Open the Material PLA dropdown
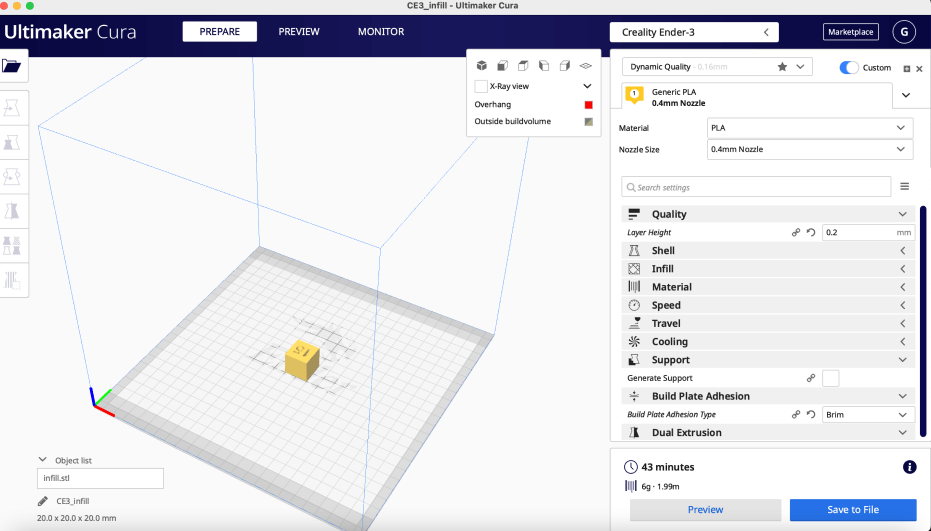Viewport: 931px width, 531px height. pyautogui.click(x=810, y=128)
